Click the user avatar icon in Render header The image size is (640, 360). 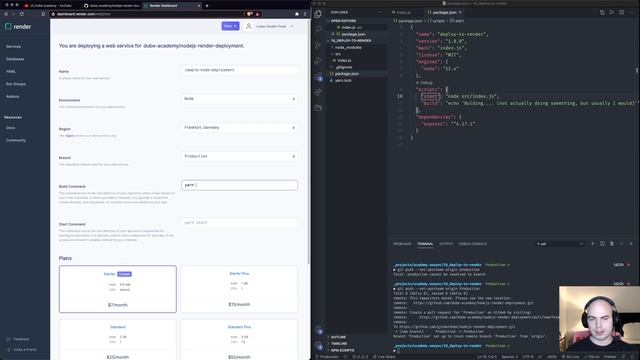[249, 26]
